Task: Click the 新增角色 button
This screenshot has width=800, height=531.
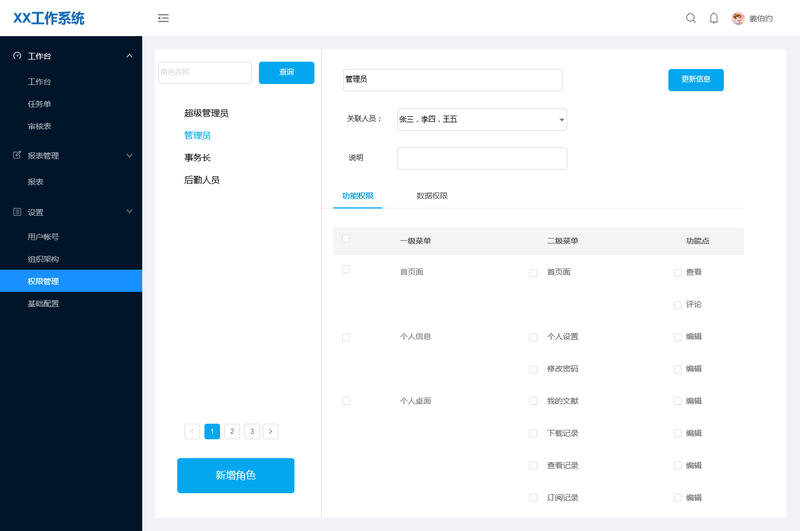Action: [x=236, y=475]
